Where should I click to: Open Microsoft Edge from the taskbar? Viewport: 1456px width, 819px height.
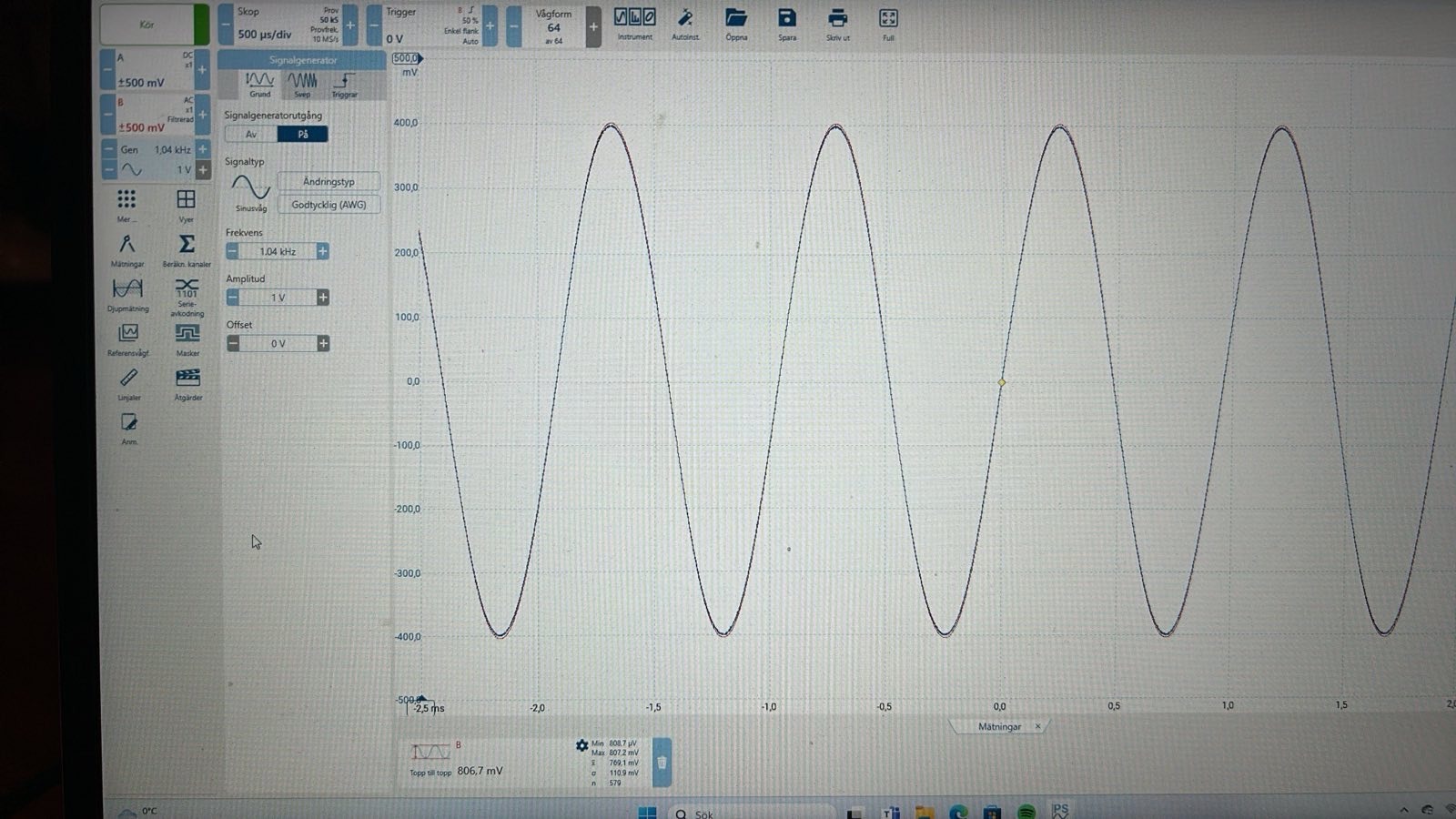[957, 813]
